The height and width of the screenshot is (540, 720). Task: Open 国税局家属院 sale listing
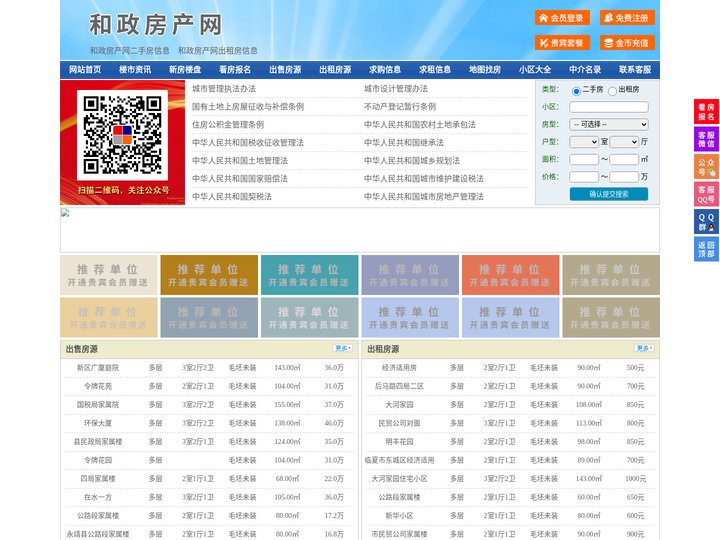(x=98, y=405)
